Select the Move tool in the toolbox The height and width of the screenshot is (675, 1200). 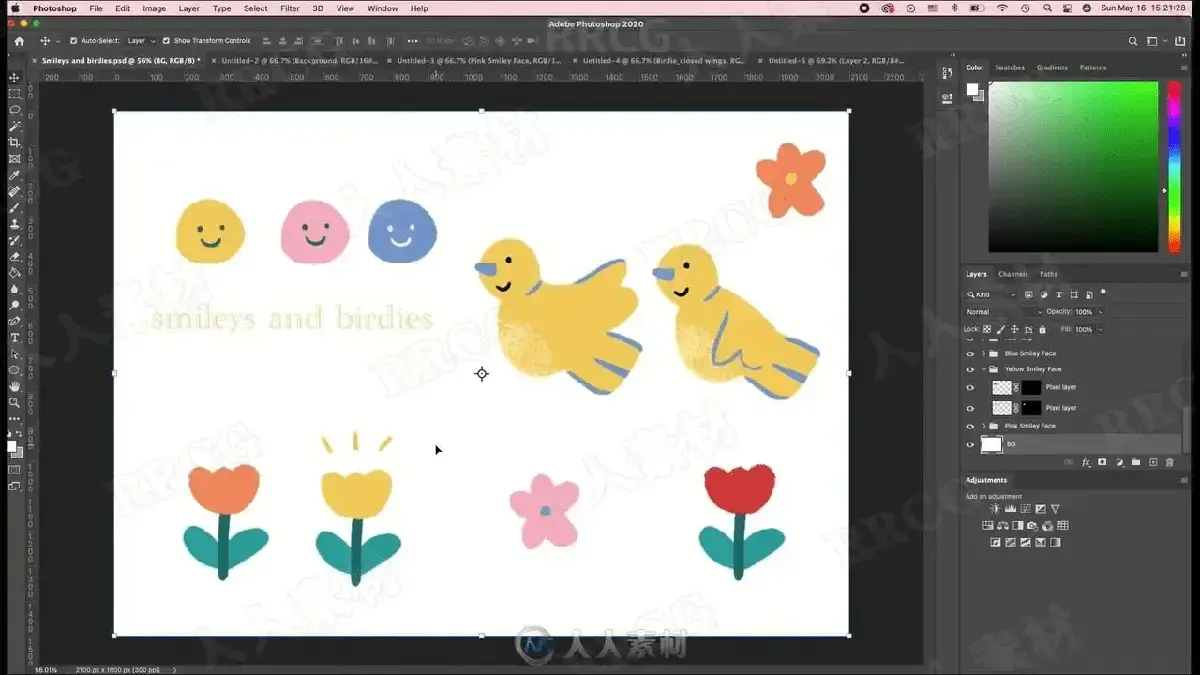click(15, 77)
